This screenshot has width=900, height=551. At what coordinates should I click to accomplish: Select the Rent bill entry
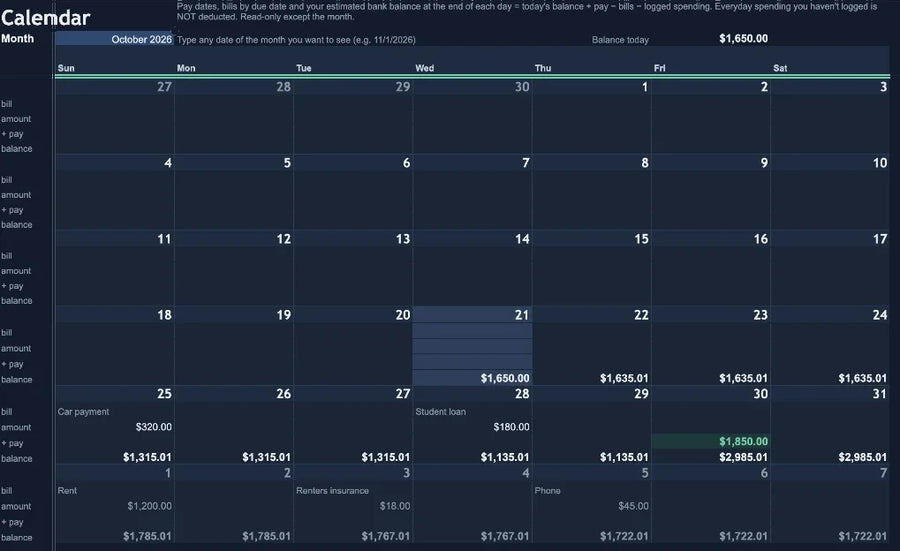click(x=67, y=491)
